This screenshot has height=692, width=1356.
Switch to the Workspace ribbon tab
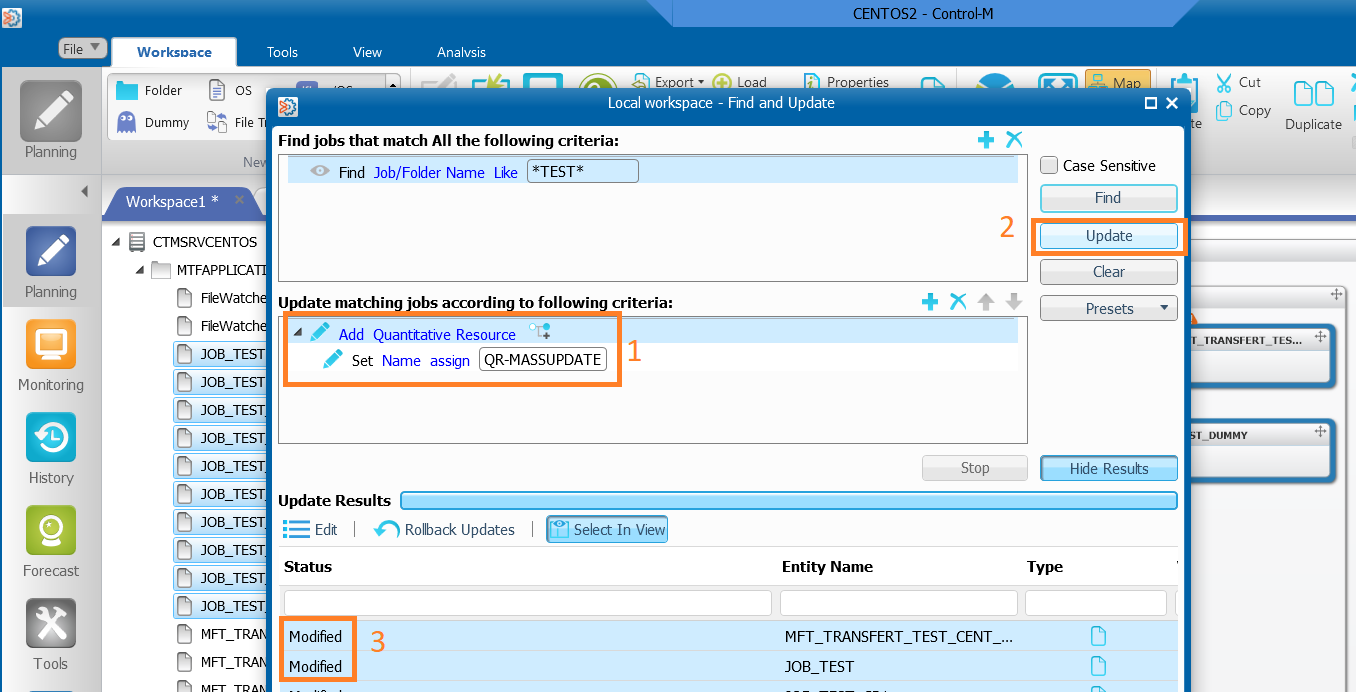[x=174, y=52]
